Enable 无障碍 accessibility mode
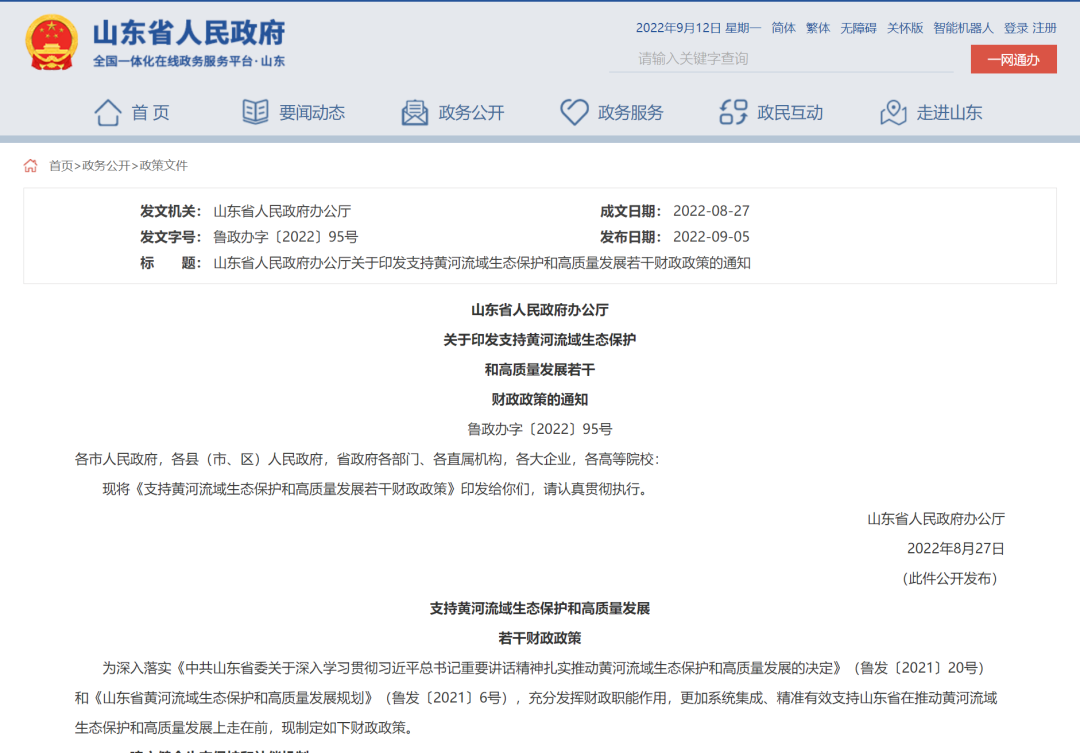This screenshot has width=1080, height=753. tap(858, 28)
